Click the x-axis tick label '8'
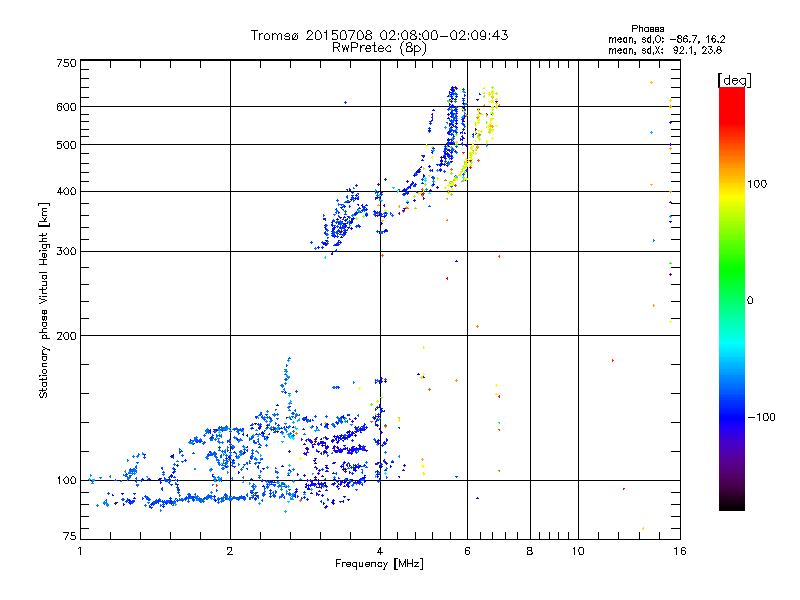800x600 pixels. (530, 551)
